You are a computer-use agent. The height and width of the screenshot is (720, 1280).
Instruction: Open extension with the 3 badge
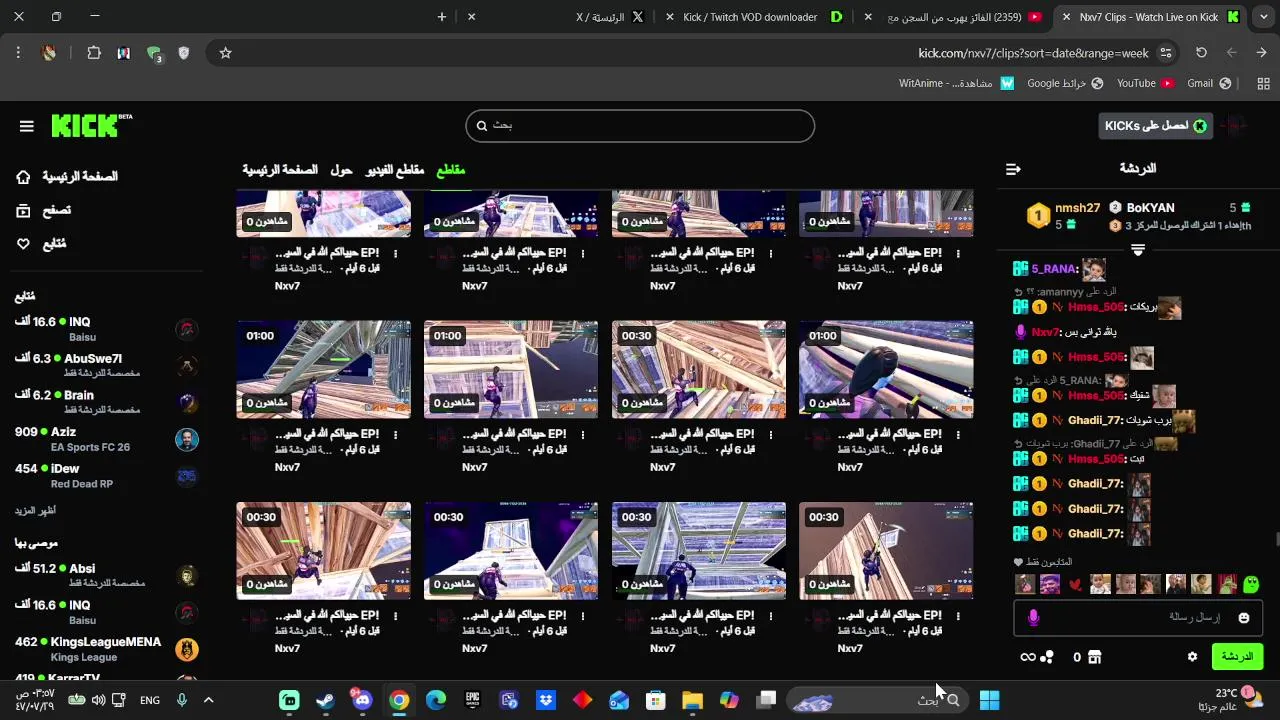154,54
